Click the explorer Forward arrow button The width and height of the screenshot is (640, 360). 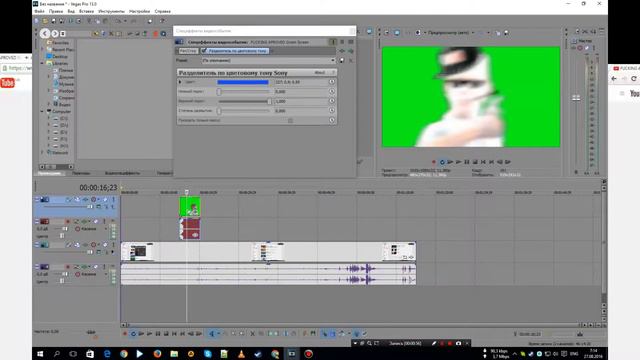55,33
